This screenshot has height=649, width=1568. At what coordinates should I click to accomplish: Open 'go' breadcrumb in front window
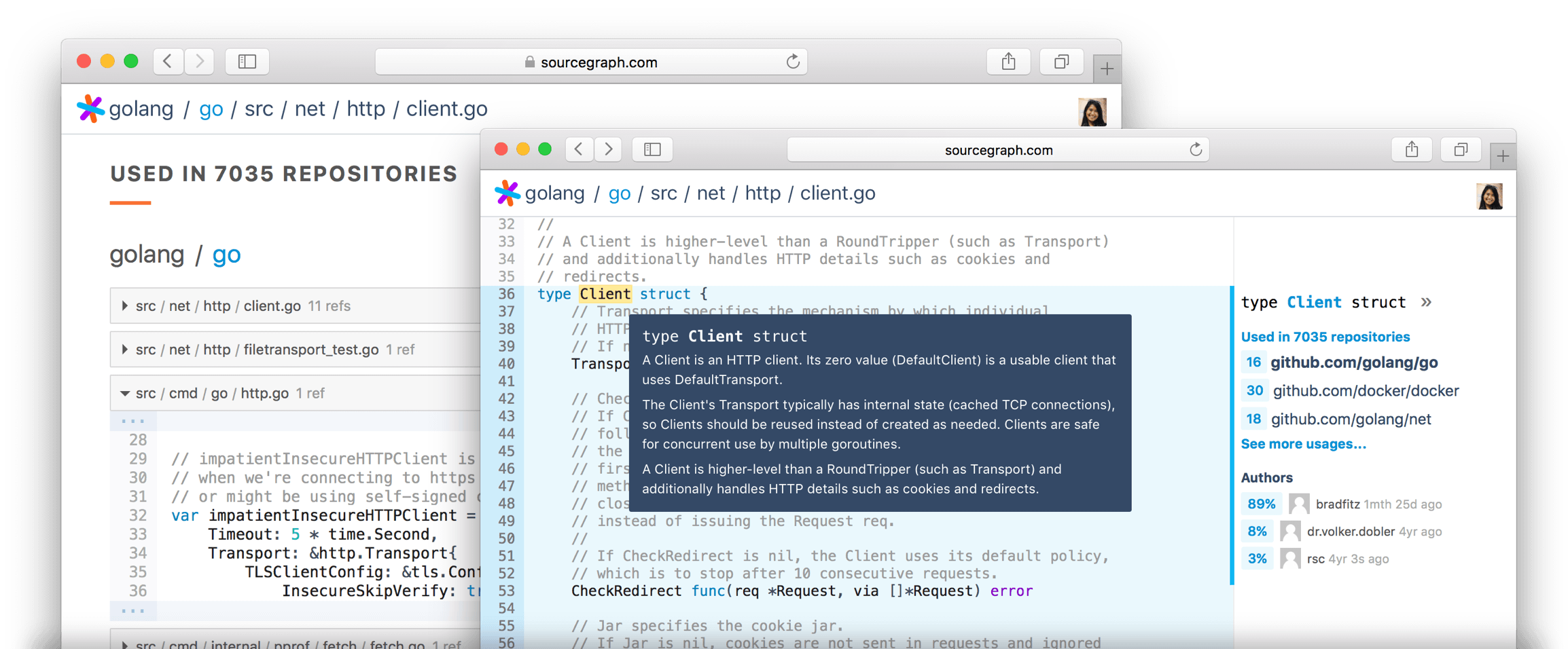click(620, 193)
